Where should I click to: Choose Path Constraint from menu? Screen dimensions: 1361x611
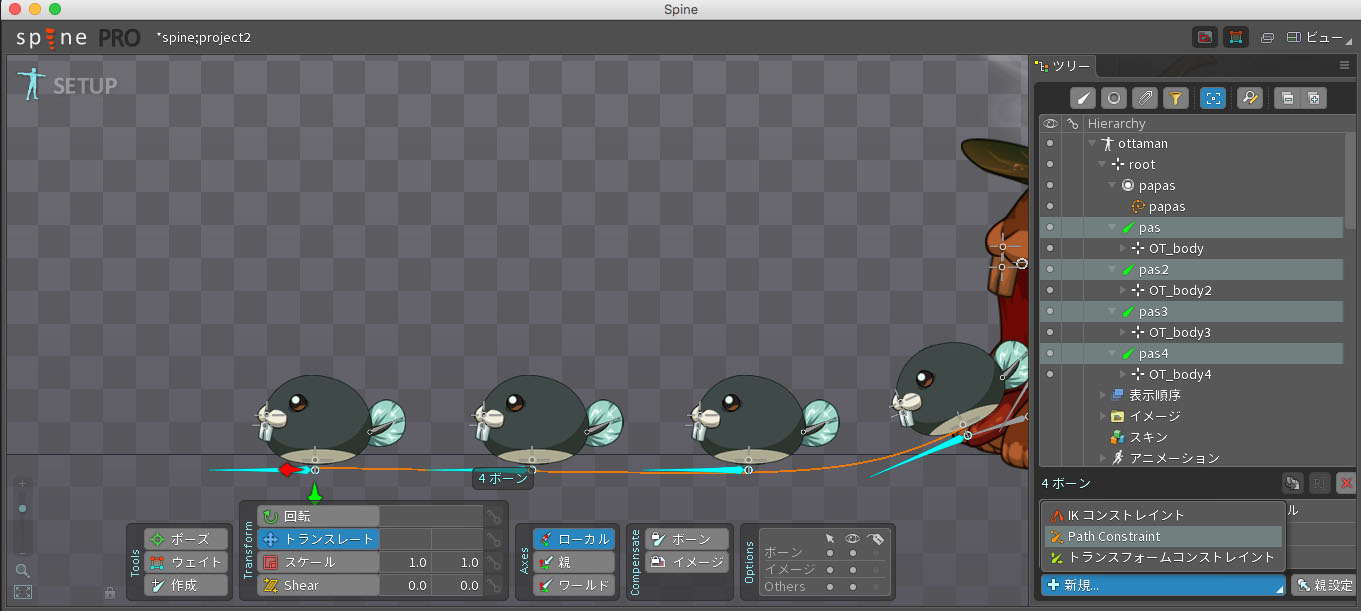click(x=1162, y=536)
